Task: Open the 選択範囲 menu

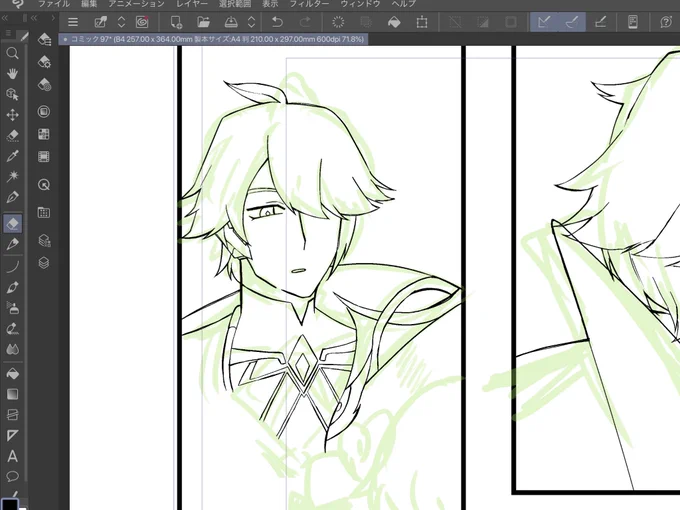Action: pyautogui.click(x=235, y=4)
